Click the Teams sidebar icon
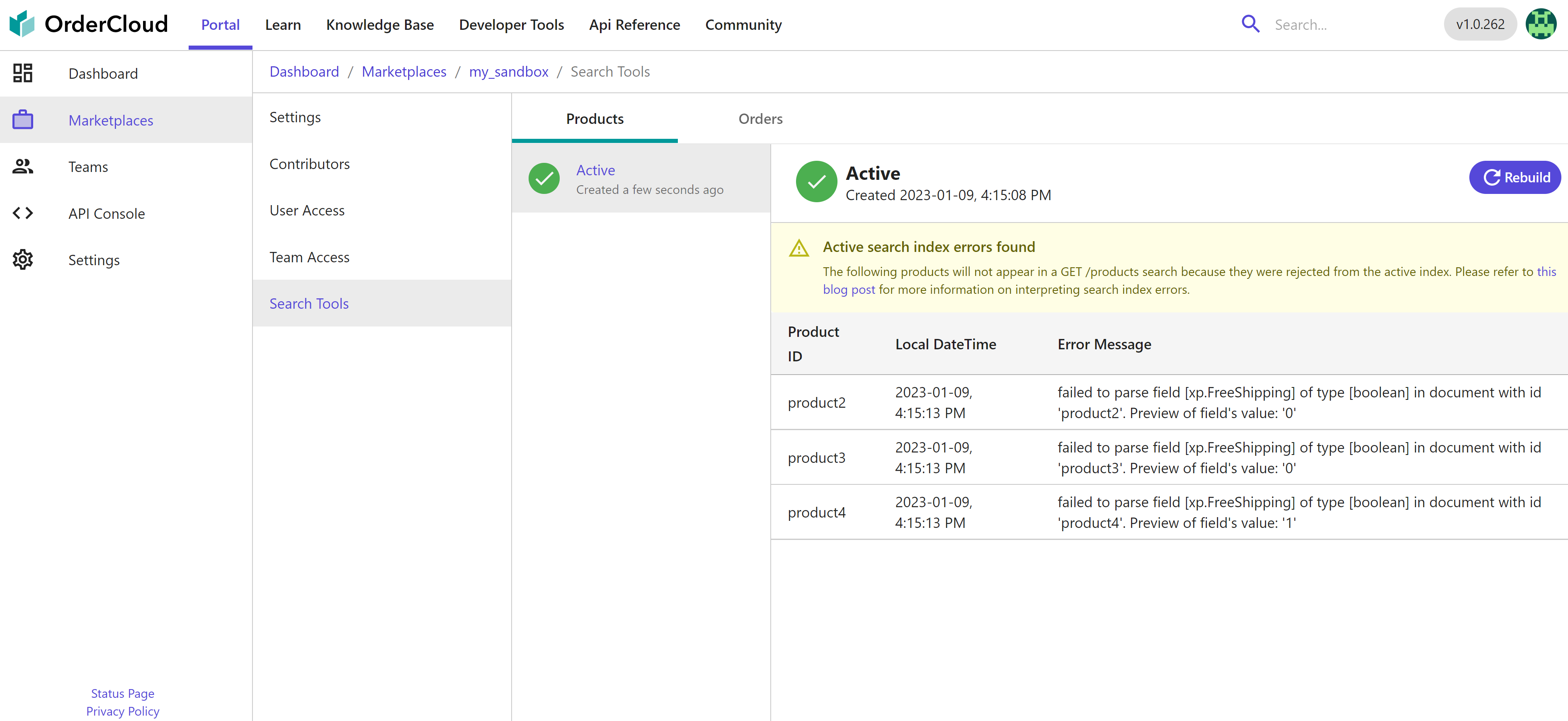 [22, 166]
